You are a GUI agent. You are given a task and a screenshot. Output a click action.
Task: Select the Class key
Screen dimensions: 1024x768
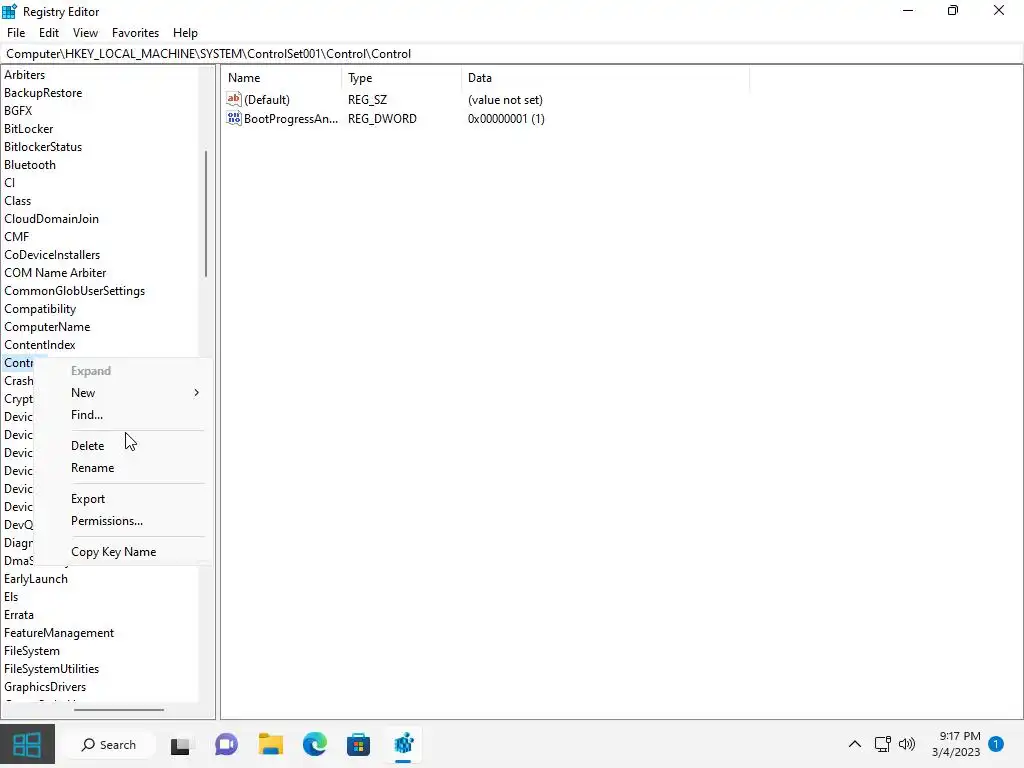18,200
